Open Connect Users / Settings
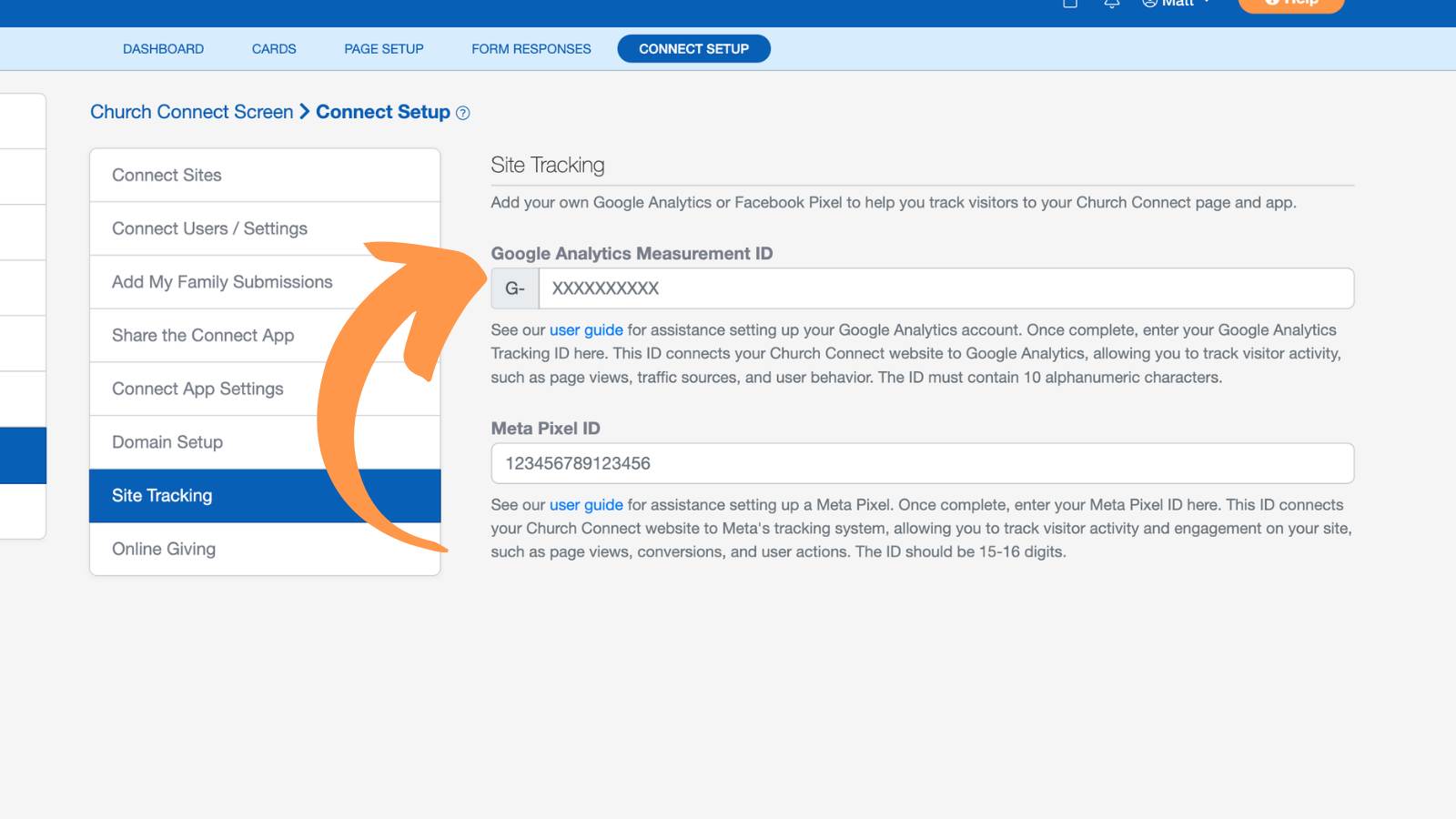The height and width of the screenshot is (819, 1456). 265,228
